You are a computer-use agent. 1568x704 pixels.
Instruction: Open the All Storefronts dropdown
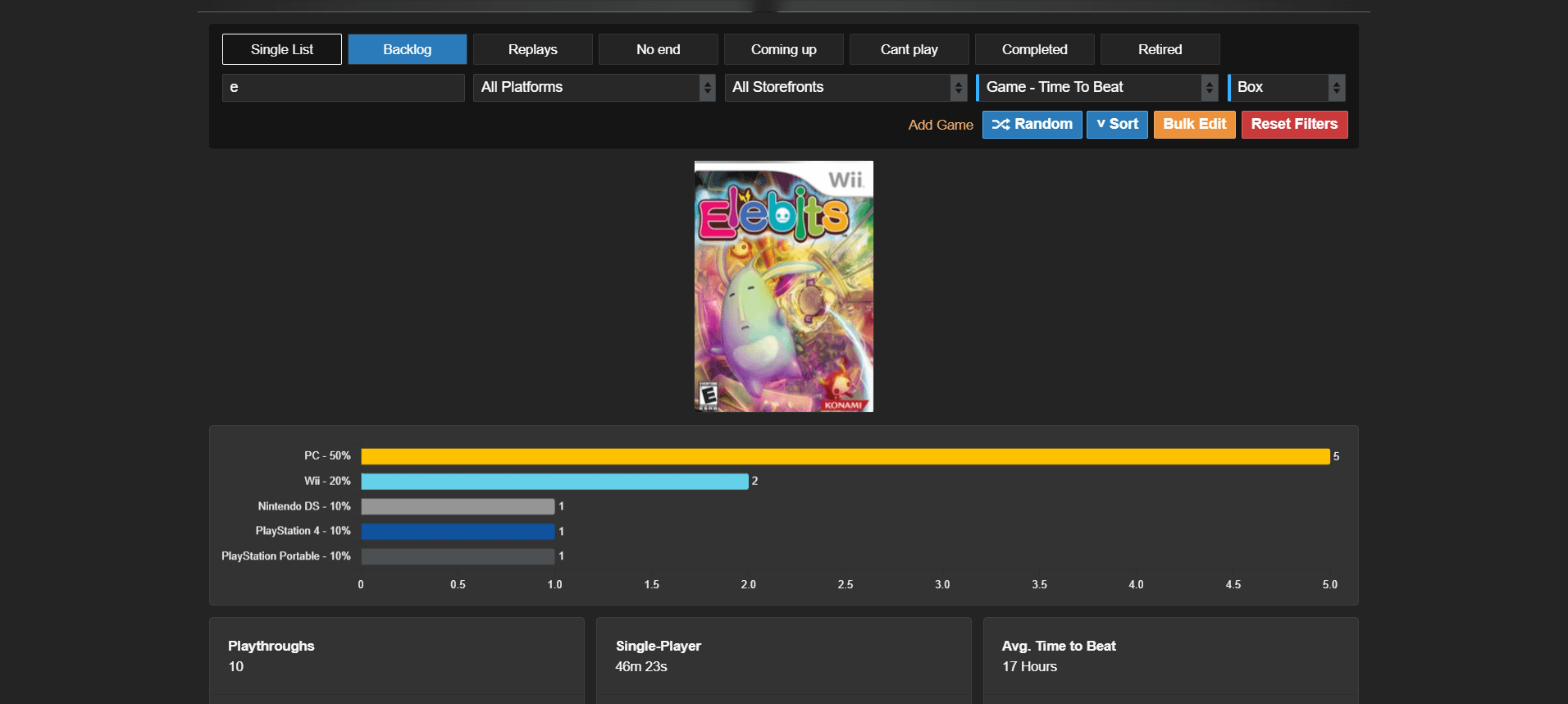pos(845,87)
